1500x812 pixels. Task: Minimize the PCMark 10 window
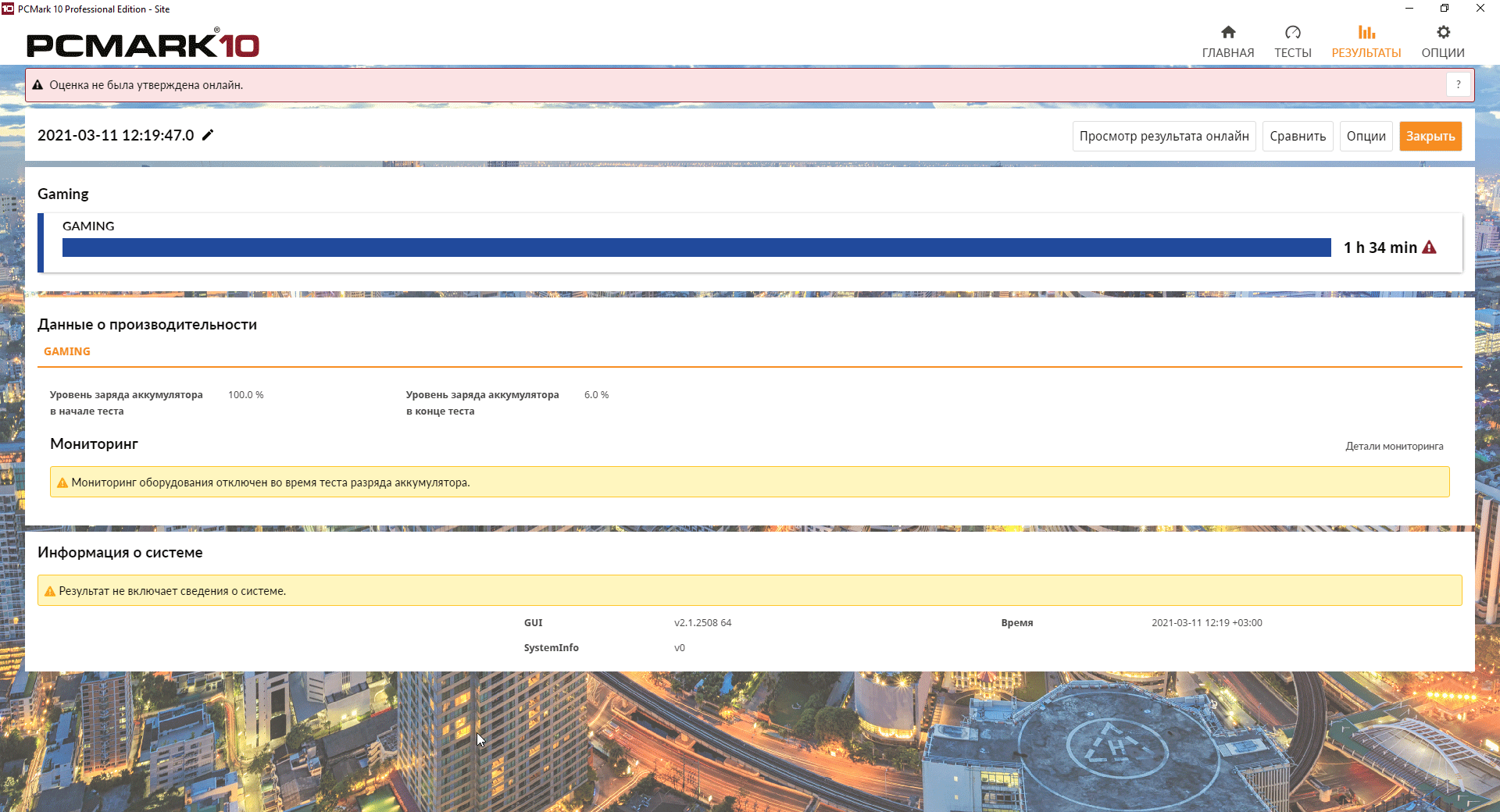(1409, 9)
